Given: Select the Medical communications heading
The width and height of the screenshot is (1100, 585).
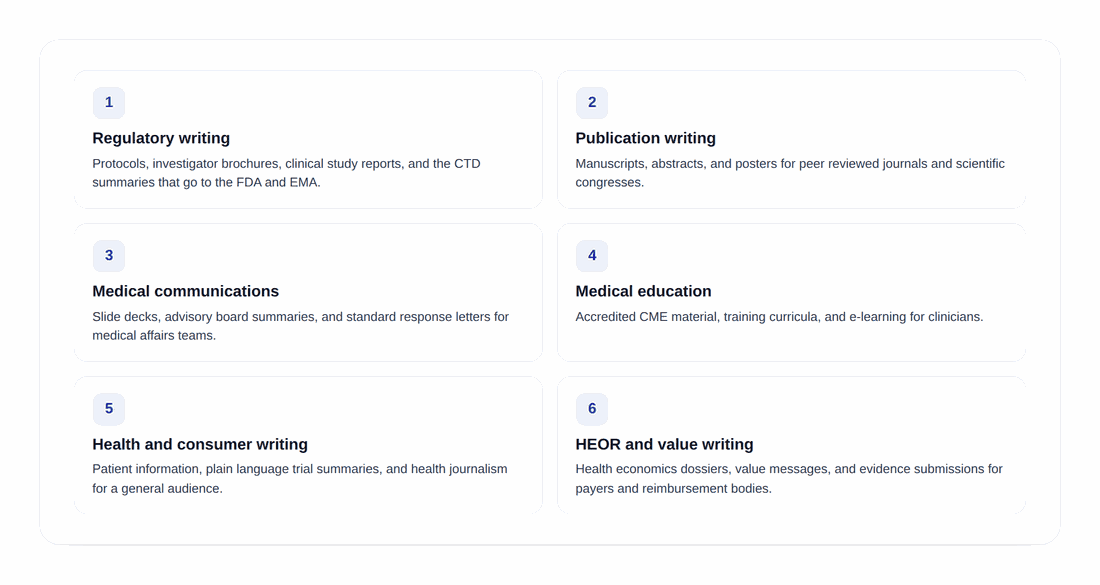Looking at the screenshot, I should tap(185, 291).
